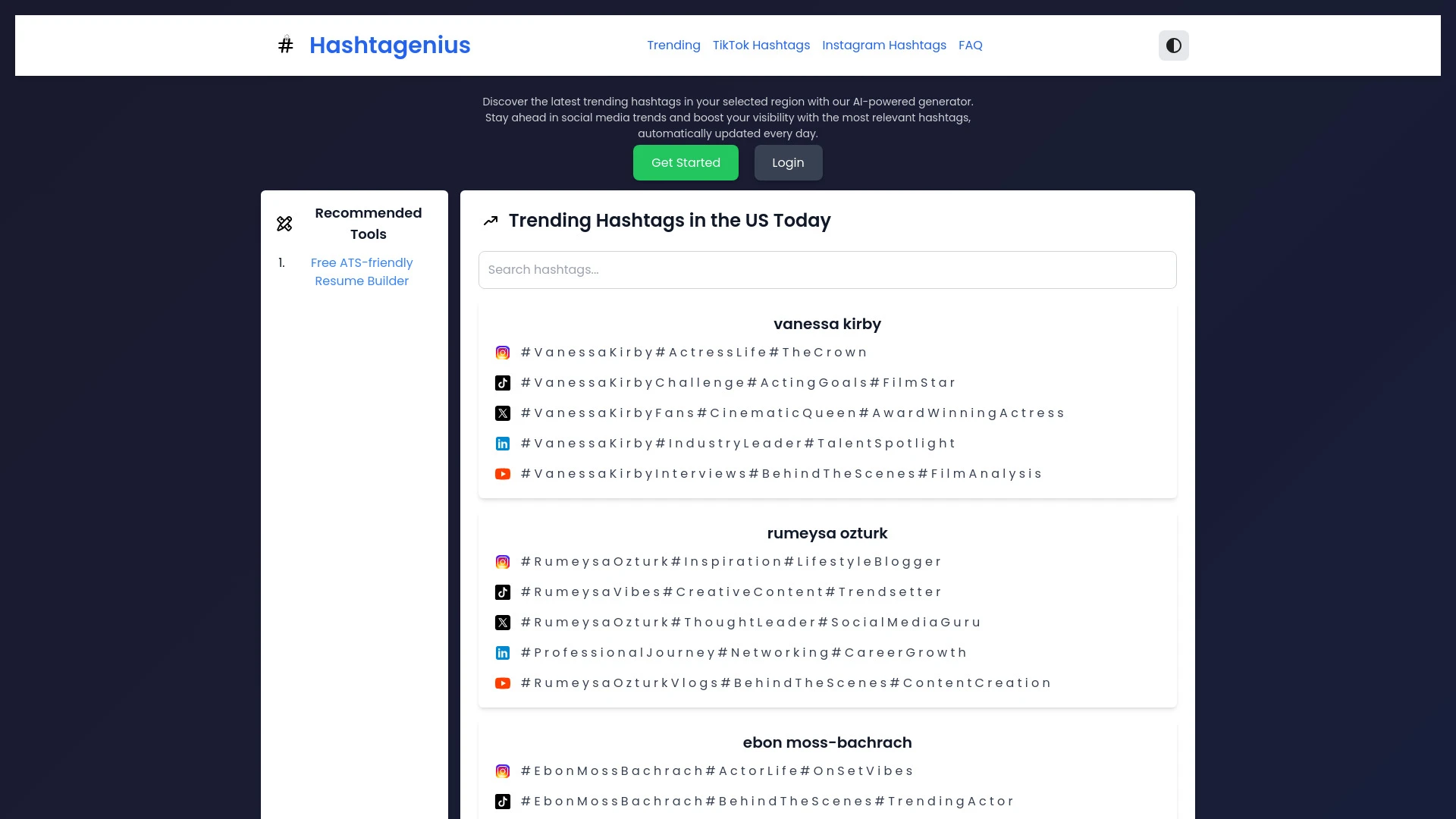This screenshot has width=1456, height=819.
Task: Open the TikTok Hashtags navigation item
Action: (761, 45)
